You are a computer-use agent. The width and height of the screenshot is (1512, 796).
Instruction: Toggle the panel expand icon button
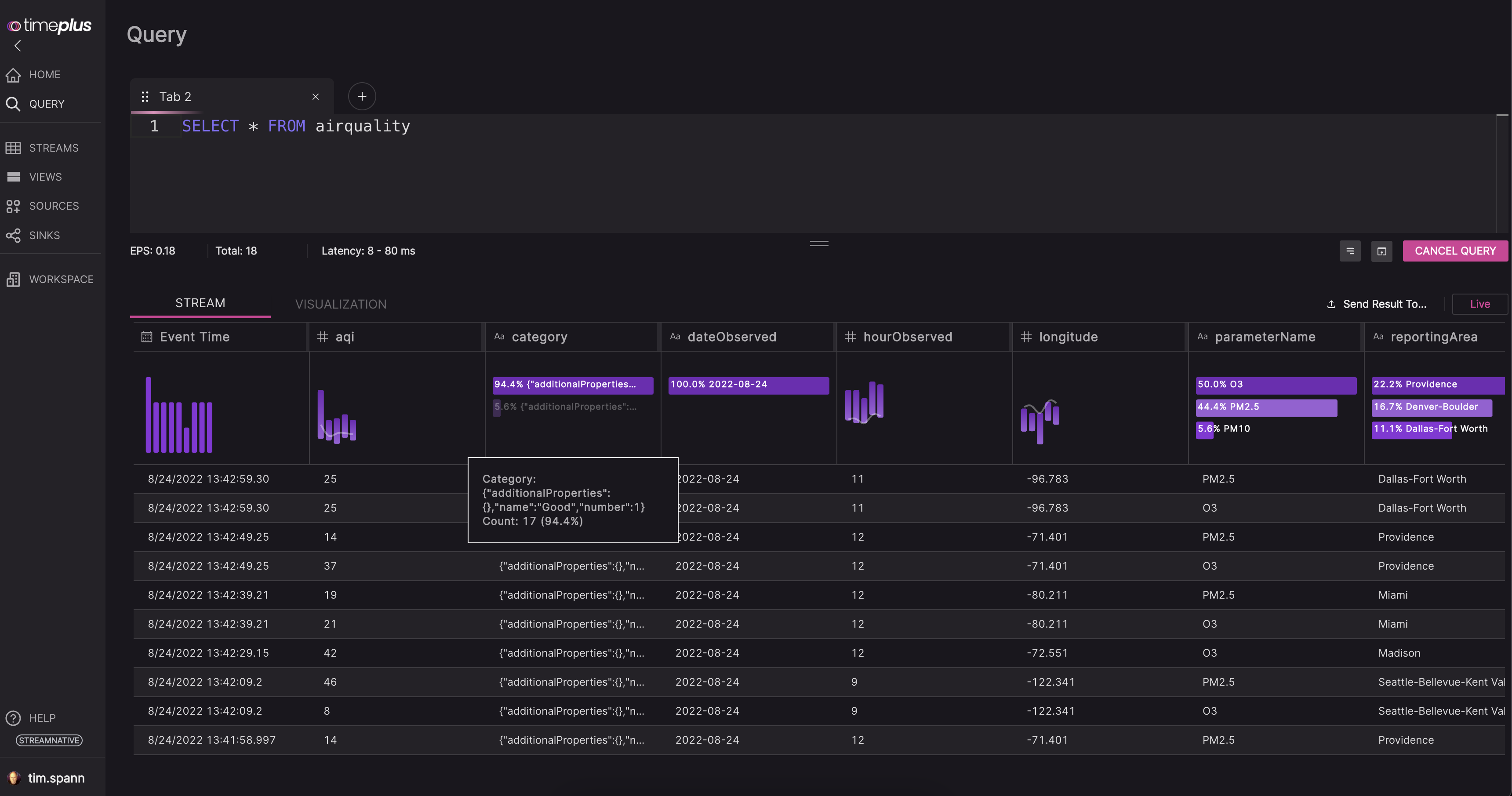click(1381, 251)
